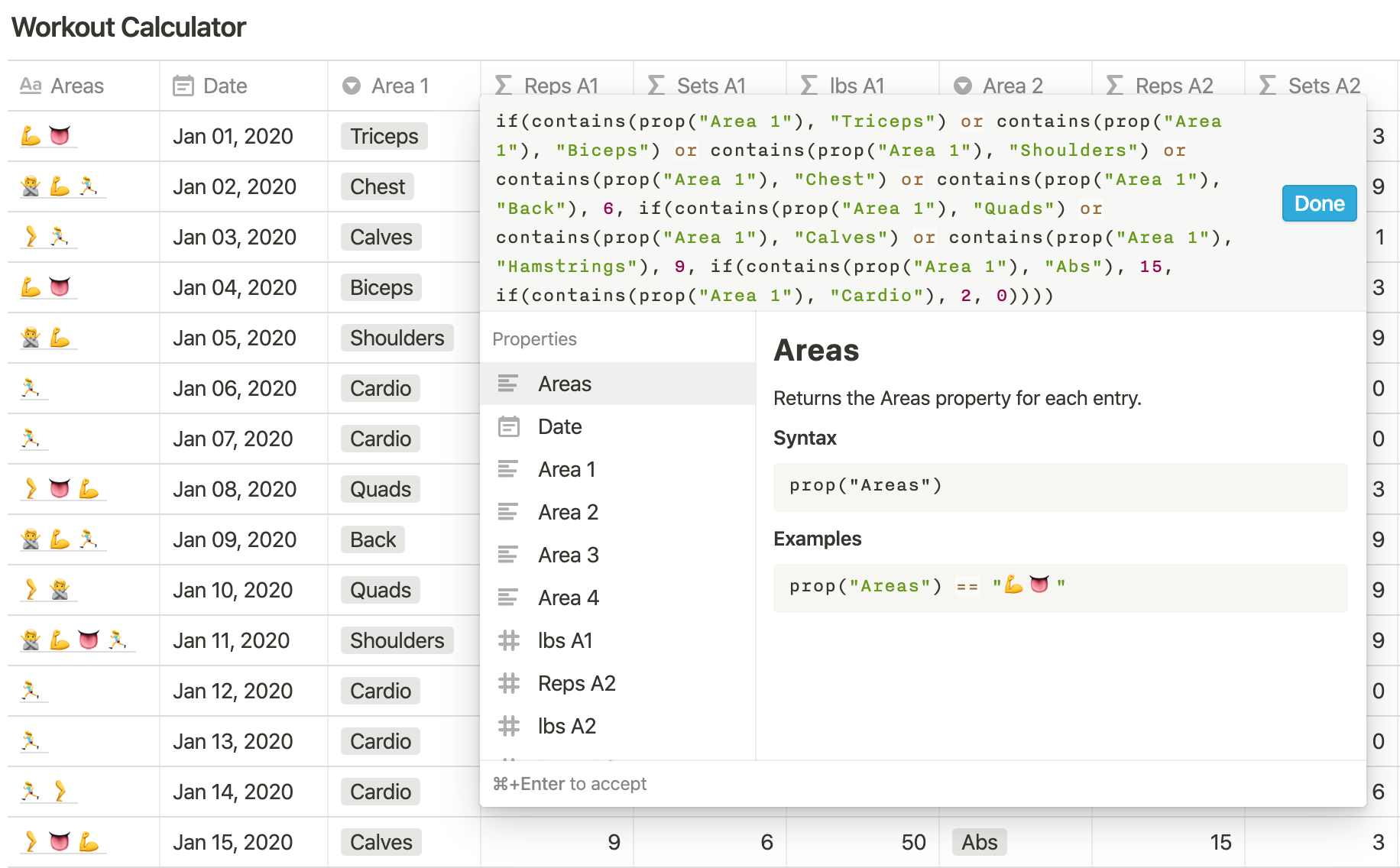
Task: Select Area 2 property in the list
Action: [617, 512]
